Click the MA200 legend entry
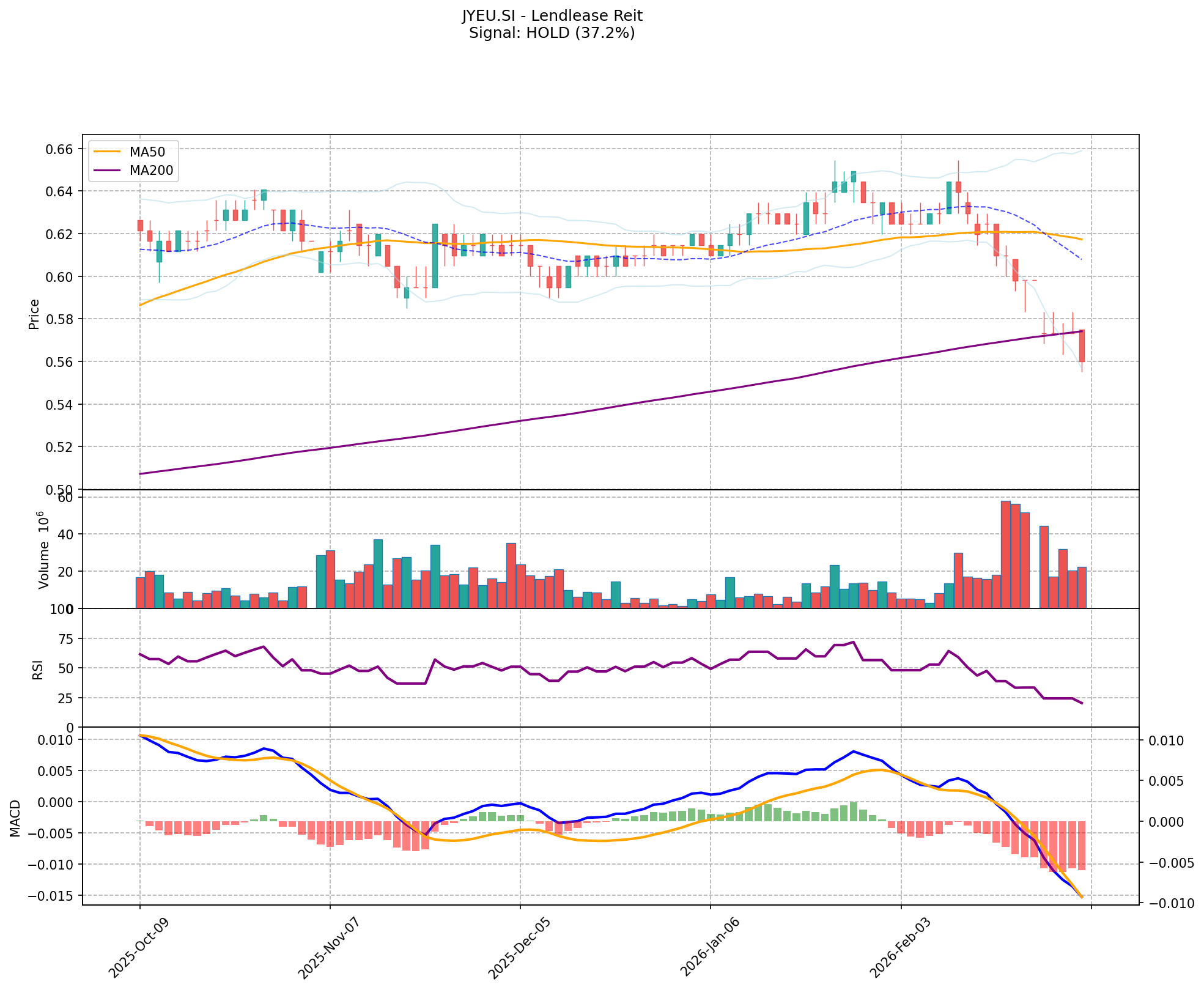Image resolution: width=1204 pixels, height=990 pixels. click(x=151, y=171)
